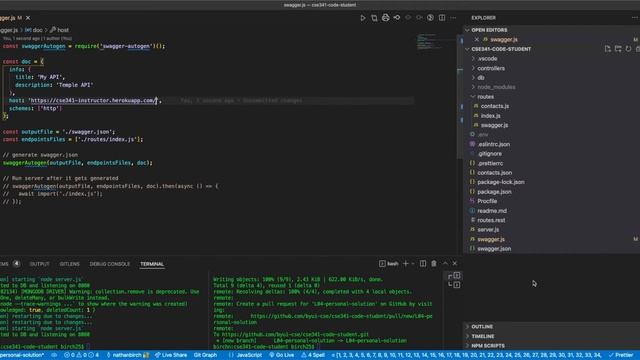
Task: Launch a new terminal with plus icon
Action: 406,264
